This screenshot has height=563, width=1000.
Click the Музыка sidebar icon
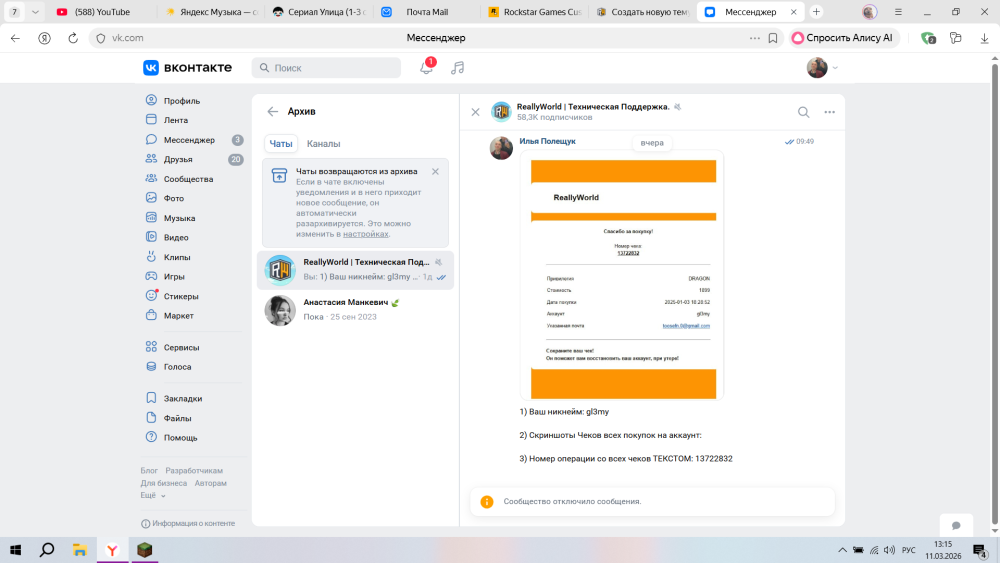pos(151,217)
